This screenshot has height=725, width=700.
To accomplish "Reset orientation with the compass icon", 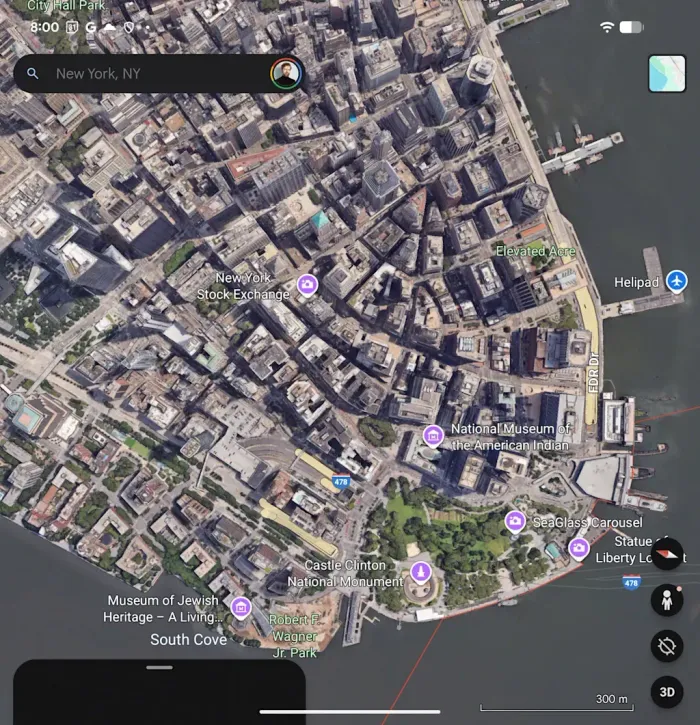I will [x=666, y=554].
